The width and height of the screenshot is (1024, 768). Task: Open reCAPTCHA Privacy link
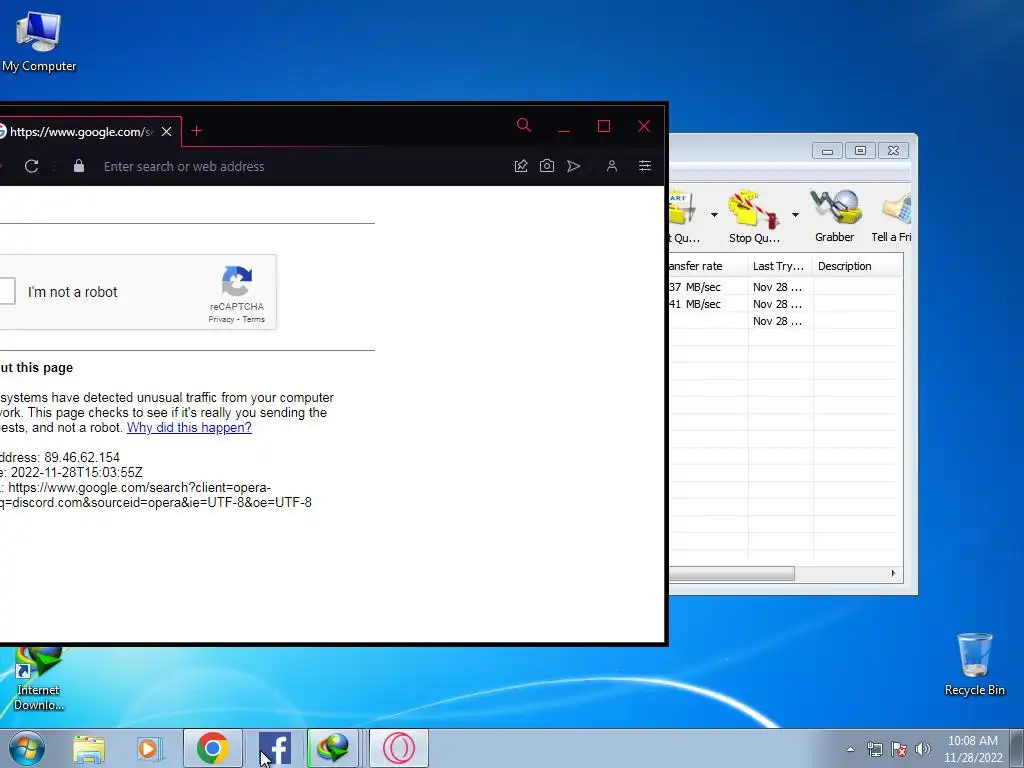[221, 319]
